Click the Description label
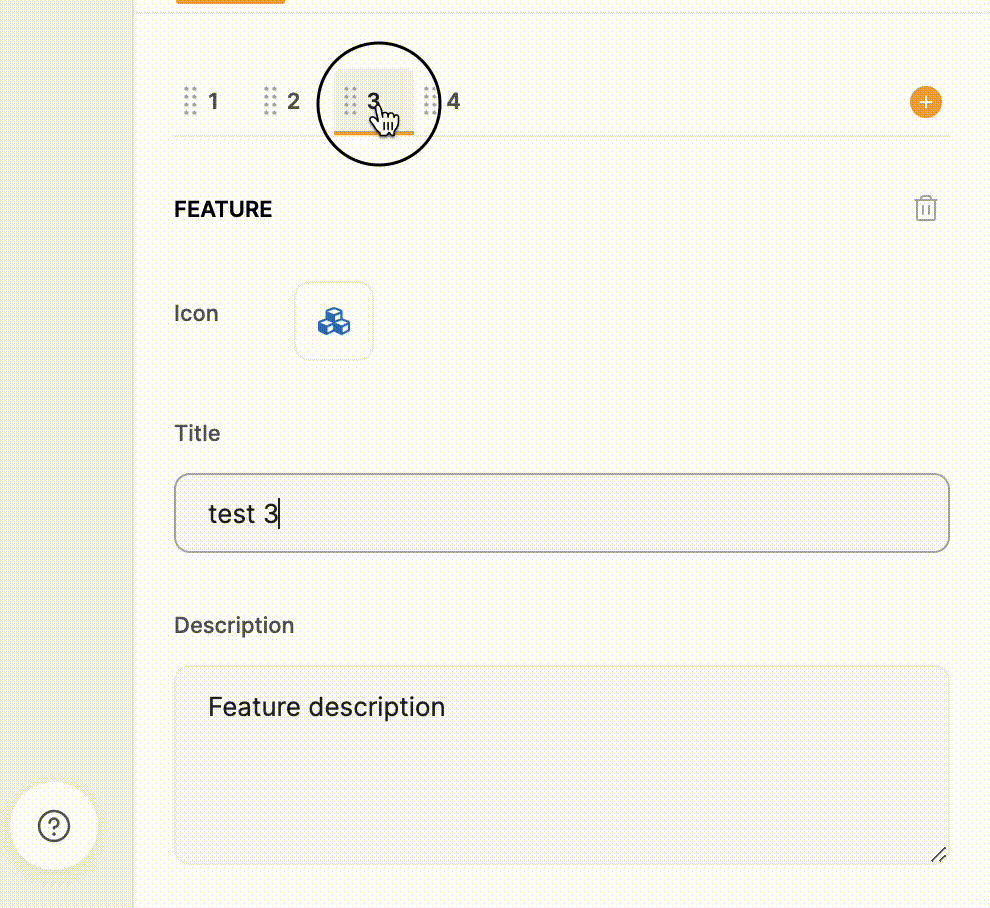 234,626
